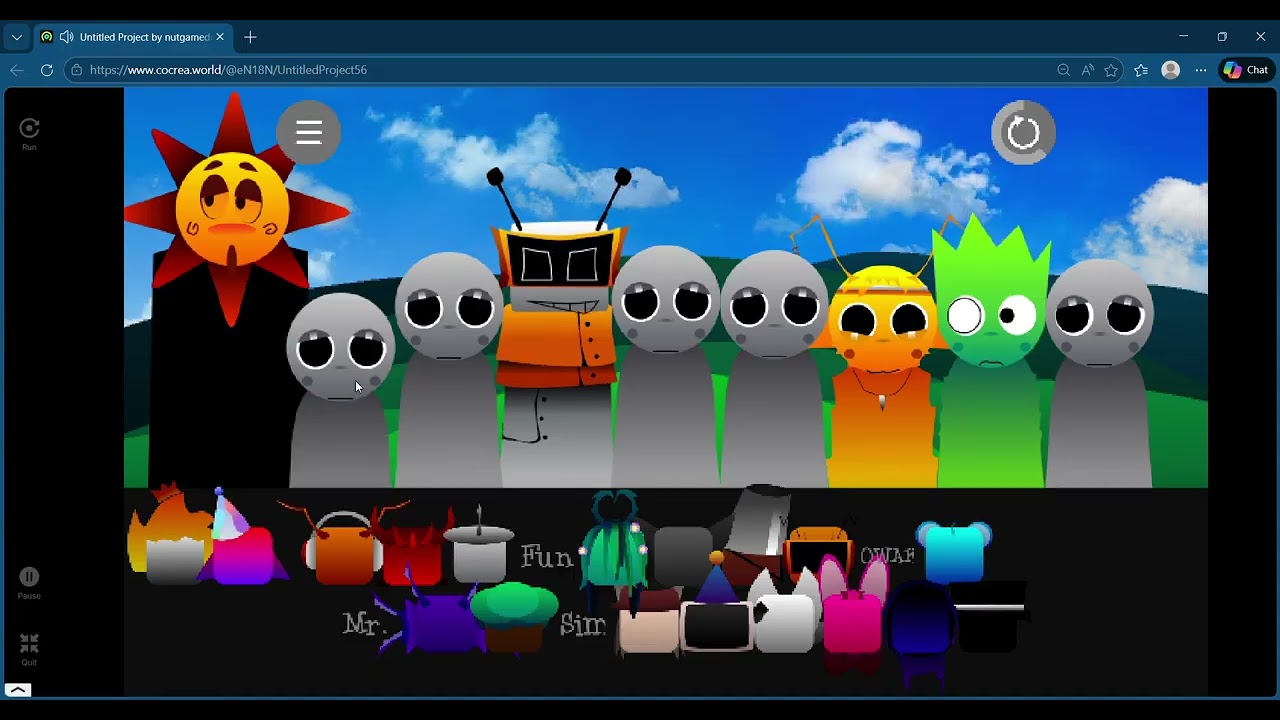The image size is (1280, 720).
Task: Open the browser zoom out magnifier
Action: [x=1063, y=70]
